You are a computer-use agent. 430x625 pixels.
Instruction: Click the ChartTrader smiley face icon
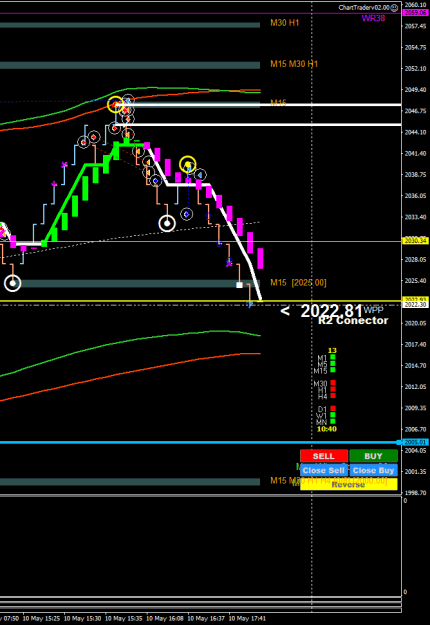coord(394,8)
